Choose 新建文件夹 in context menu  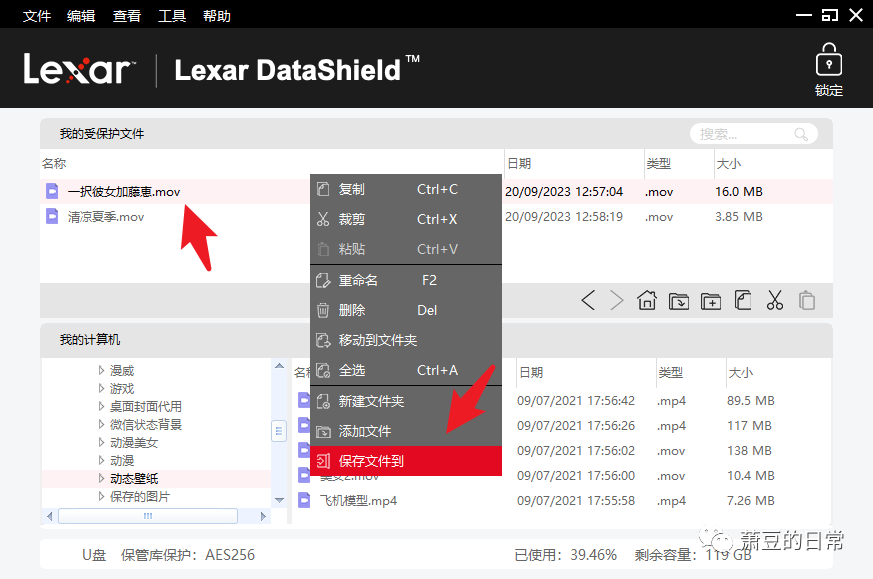click(406, 401)
